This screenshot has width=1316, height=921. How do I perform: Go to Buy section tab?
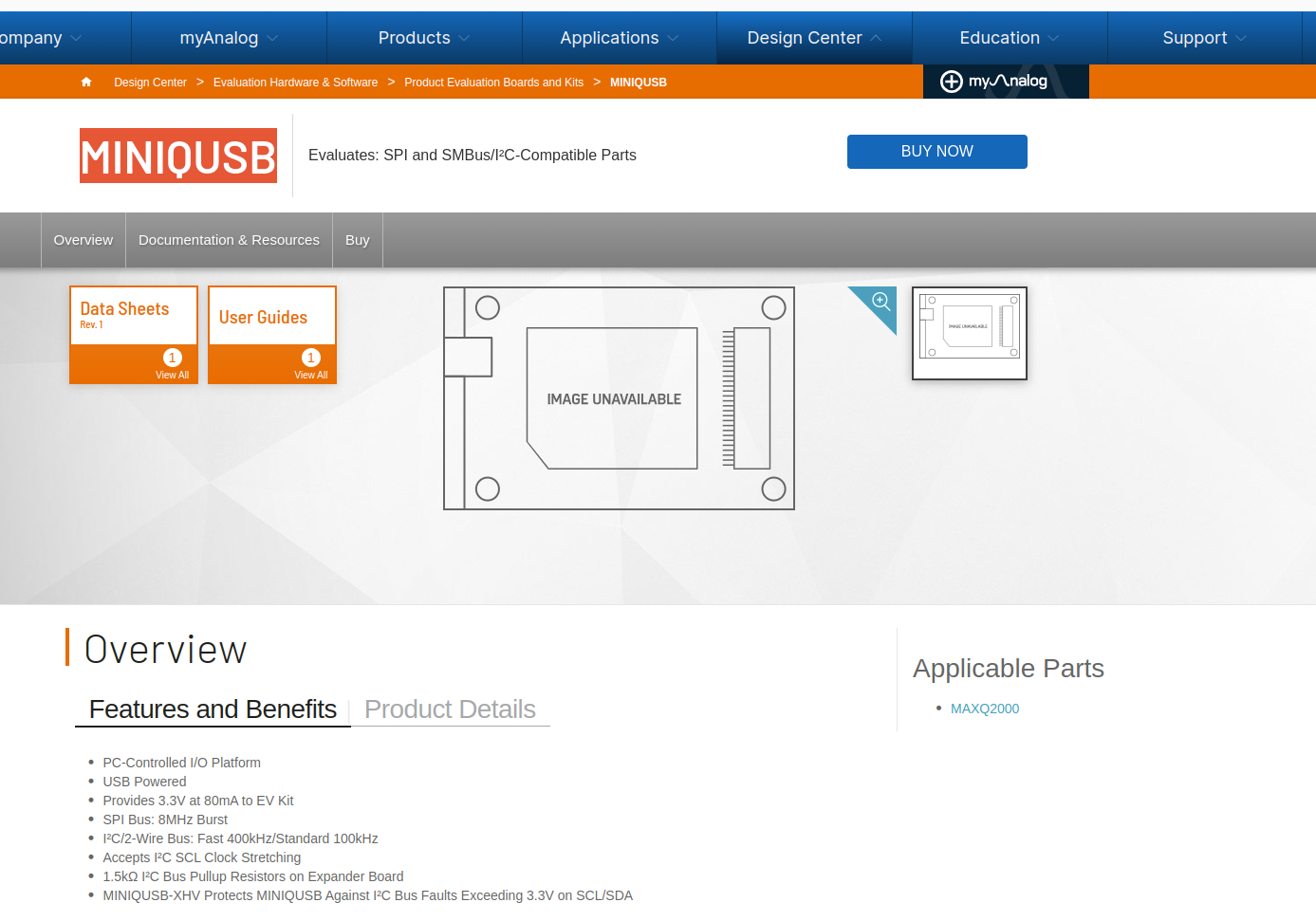(358, 240)
